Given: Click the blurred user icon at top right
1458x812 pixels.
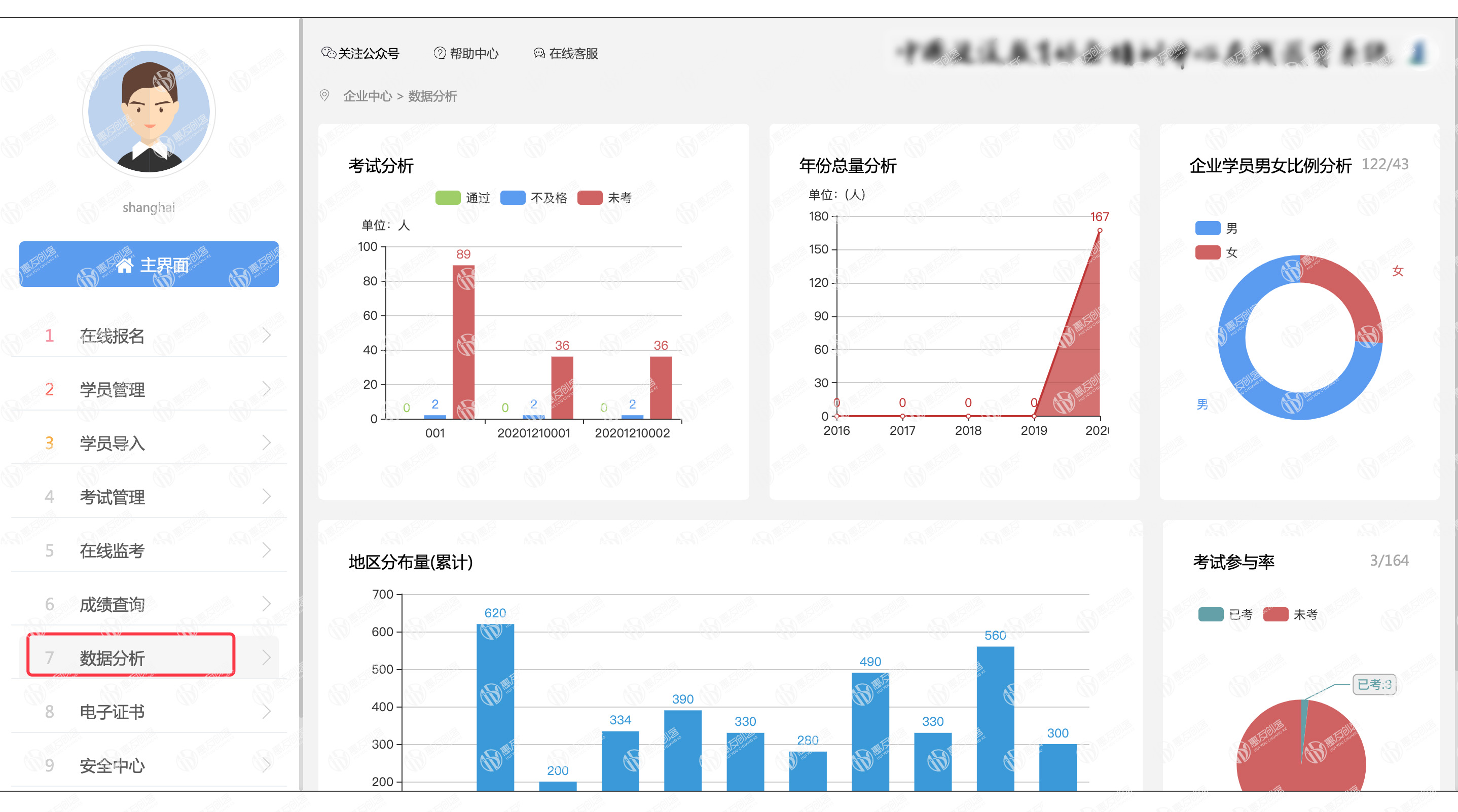Looking at the screenshot, I should tap(1418, 53).
